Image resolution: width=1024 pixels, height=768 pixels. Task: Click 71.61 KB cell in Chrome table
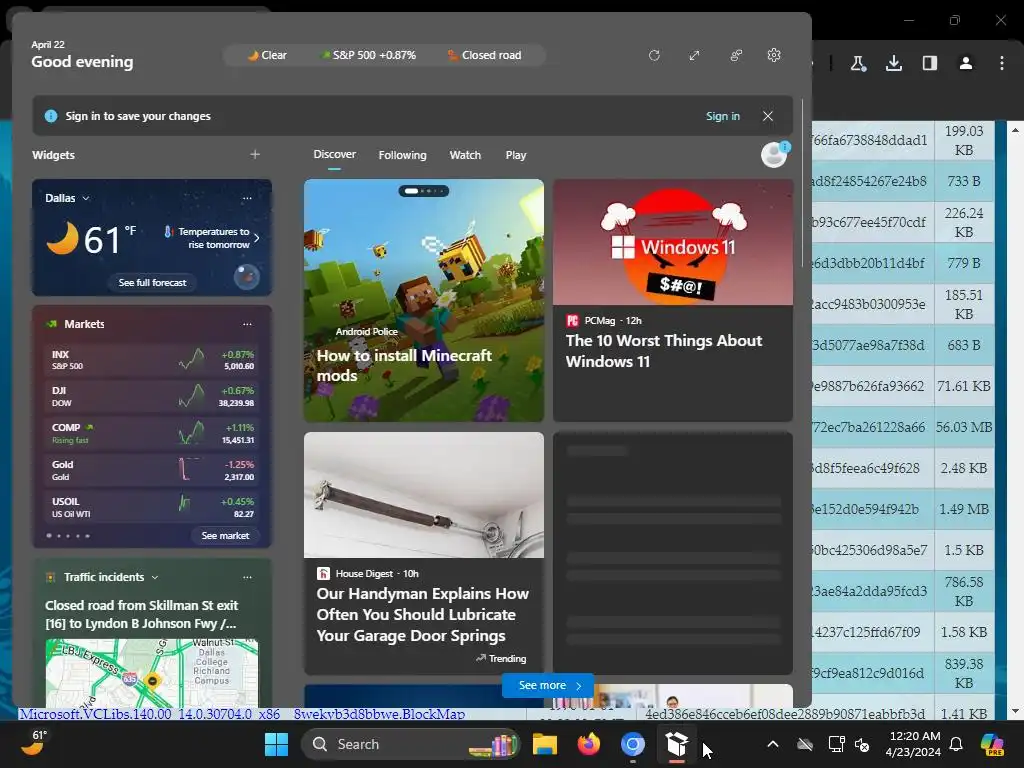pos(964,386)
